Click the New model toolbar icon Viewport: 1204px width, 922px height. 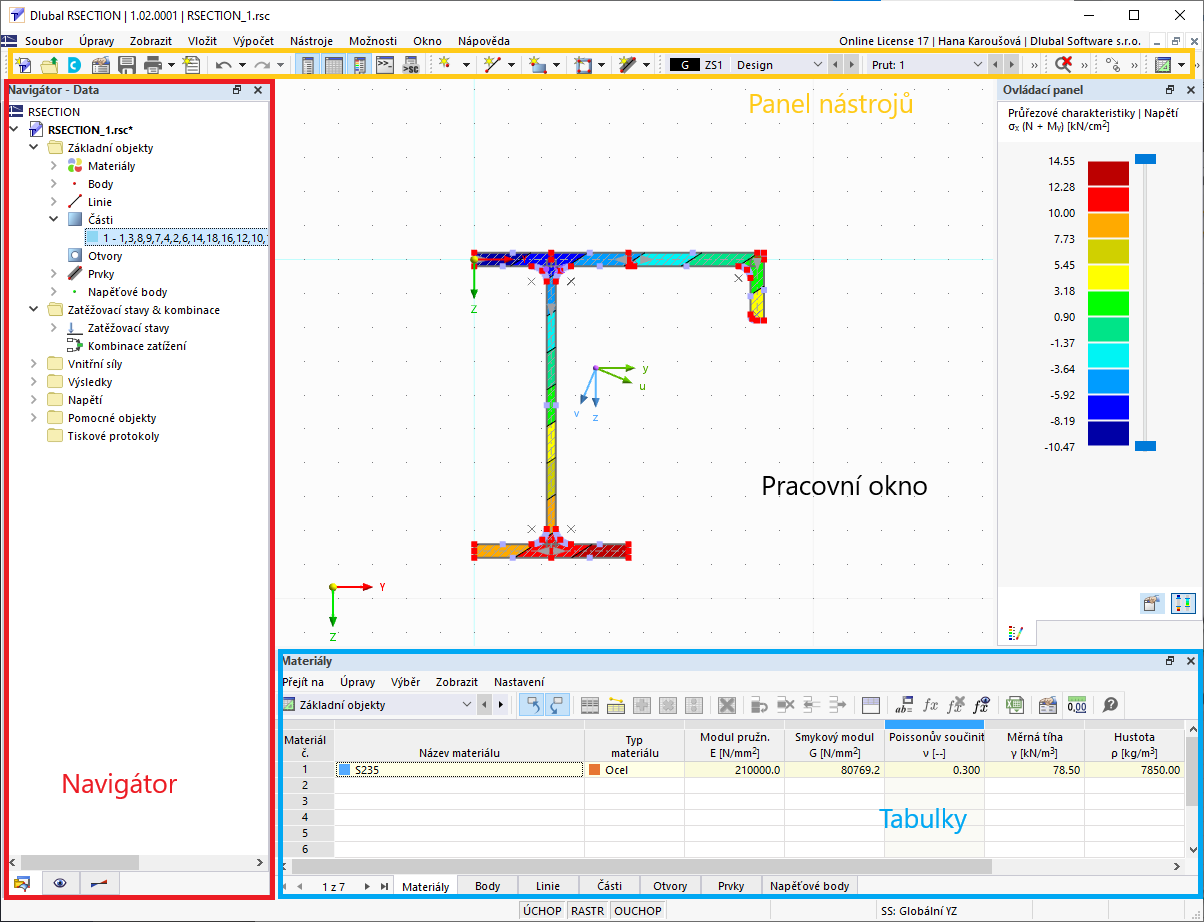(23, 65)
